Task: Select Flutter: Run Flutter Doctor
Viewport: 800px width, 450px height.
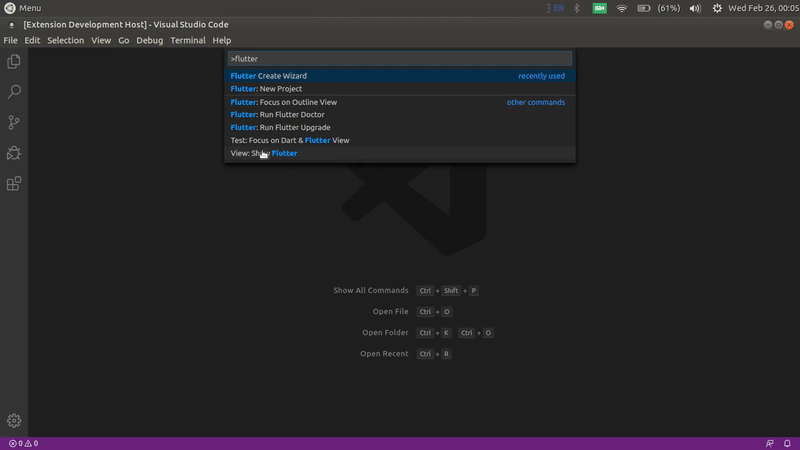Action: click(x=399, y=115)
